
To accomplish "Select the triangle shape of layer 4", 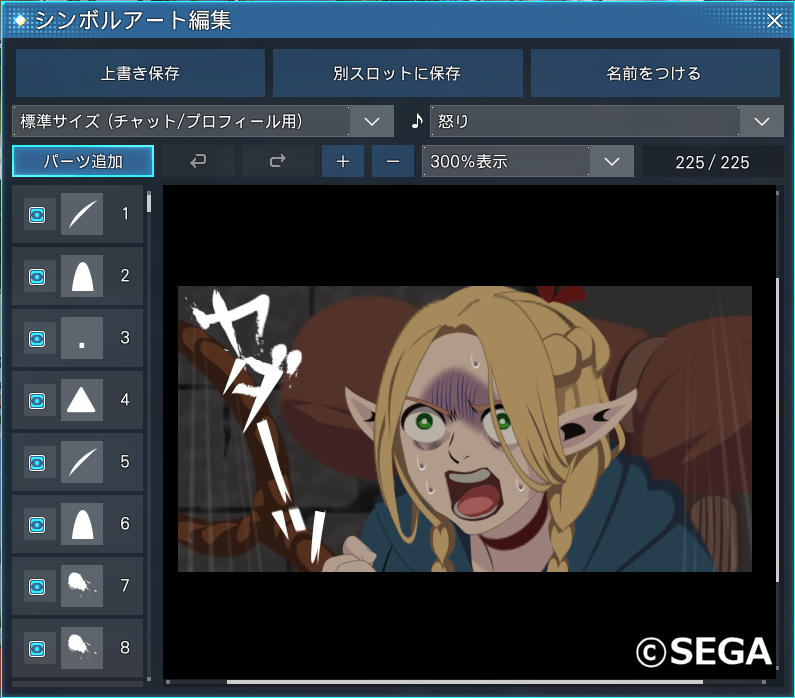I will tap(82, 400).
